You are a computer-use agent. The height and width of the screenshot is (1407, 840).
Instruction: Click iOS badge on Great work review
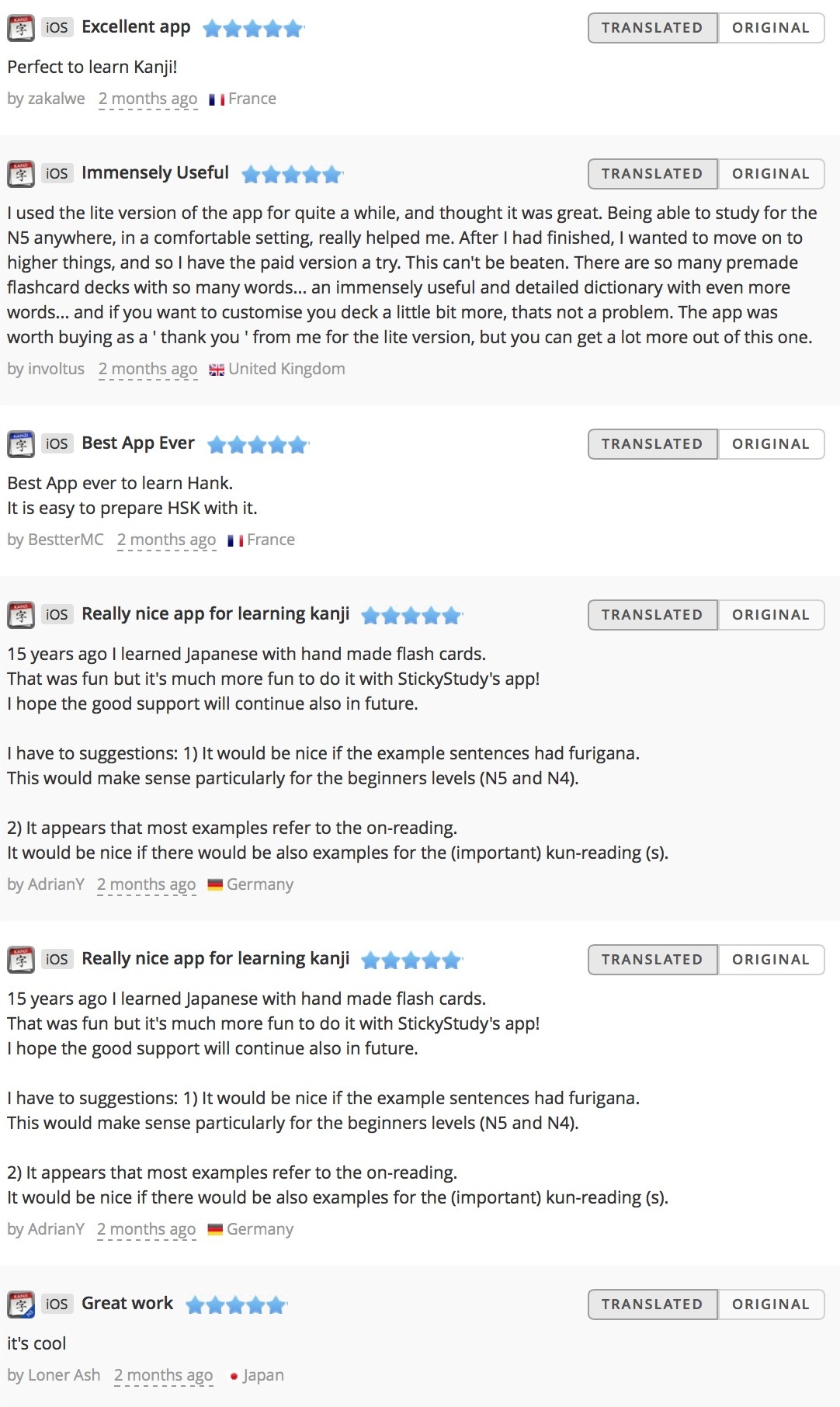(57, 1305)
